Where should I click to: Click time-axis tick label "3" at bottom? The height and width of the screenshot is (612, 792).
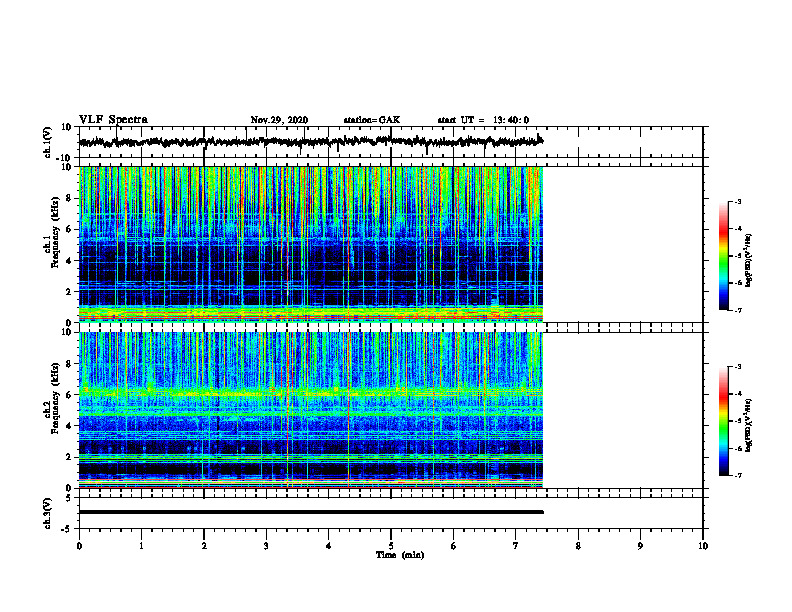[266, 546]
